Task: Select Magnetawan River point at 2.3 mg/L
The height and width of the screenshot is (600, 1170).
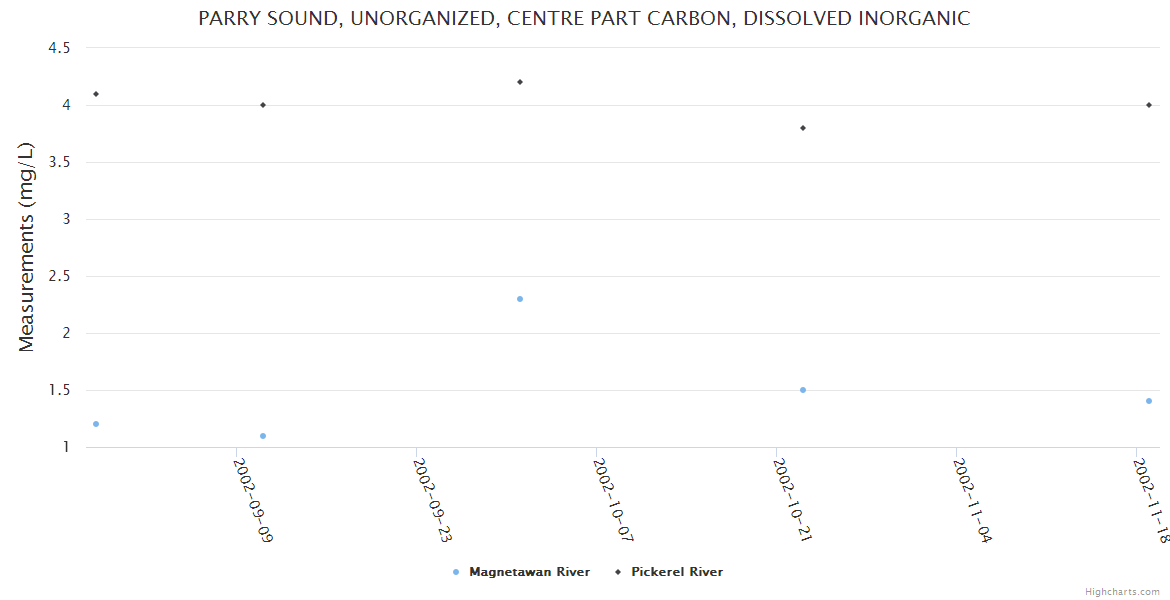Action: (520, 299)
